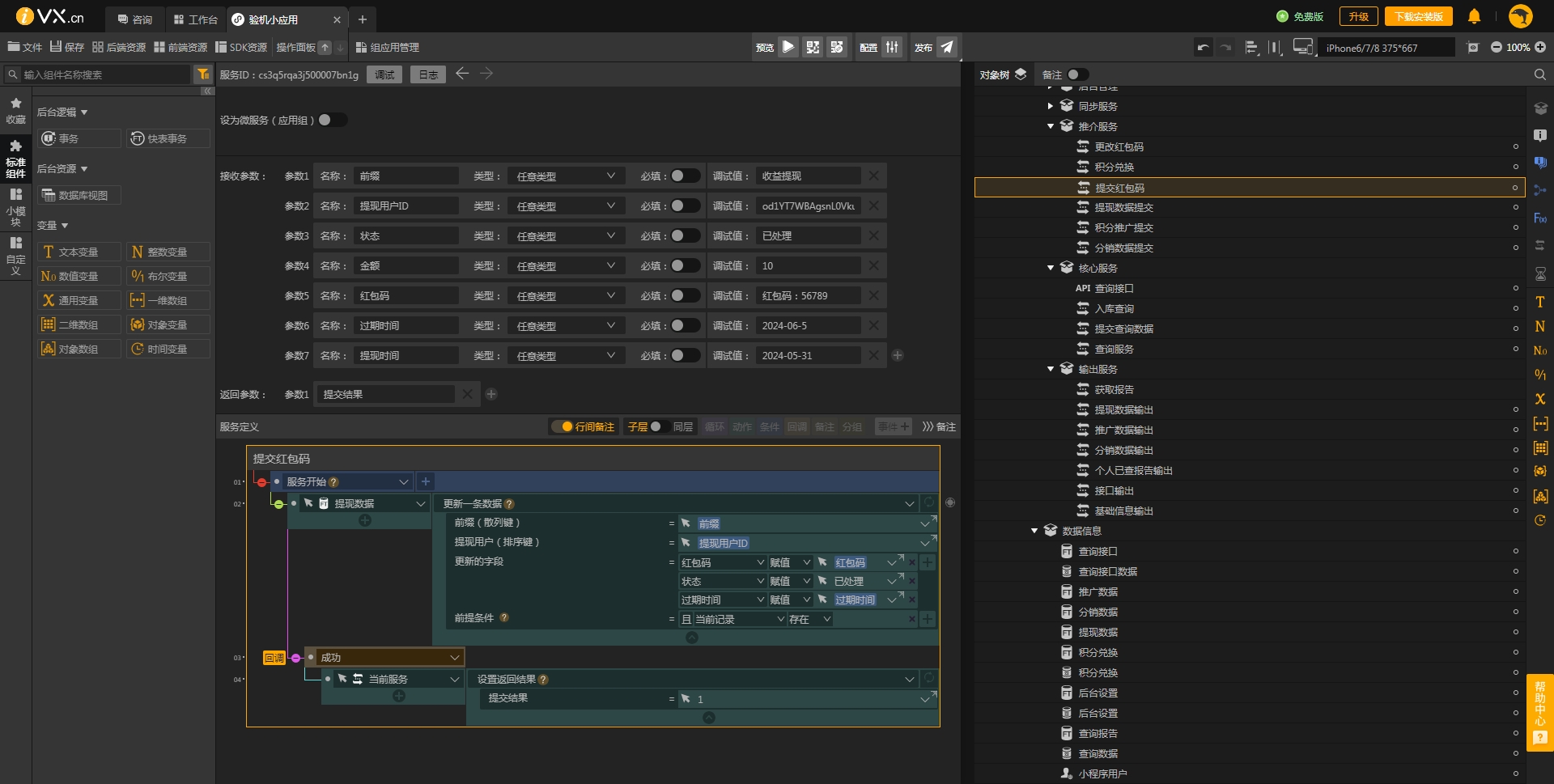1554x784 pixels.
Task: Open the QR code preview icon
Action: click(813, 47)
